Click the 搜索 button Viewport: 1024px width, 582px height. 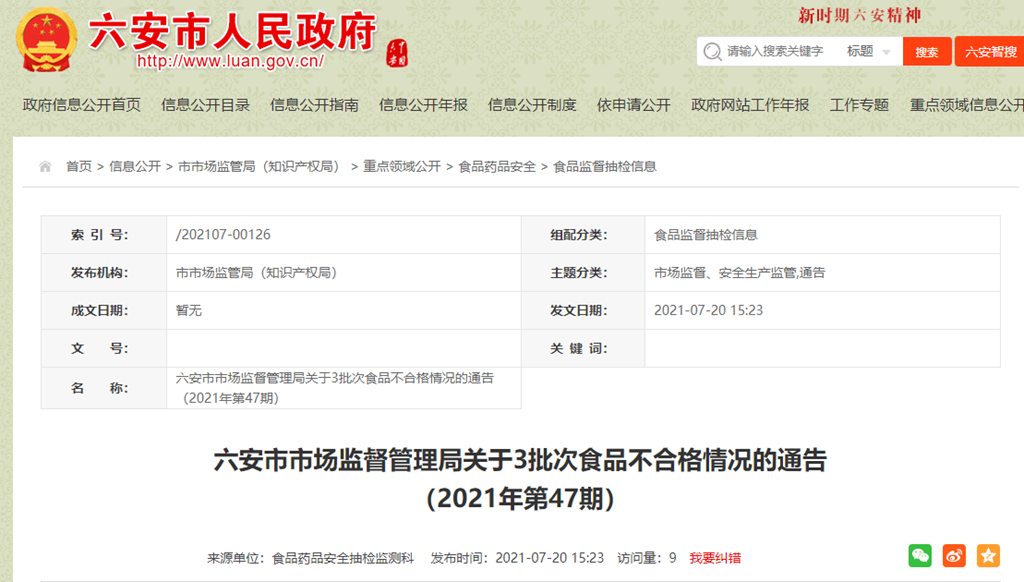(927, 51)
